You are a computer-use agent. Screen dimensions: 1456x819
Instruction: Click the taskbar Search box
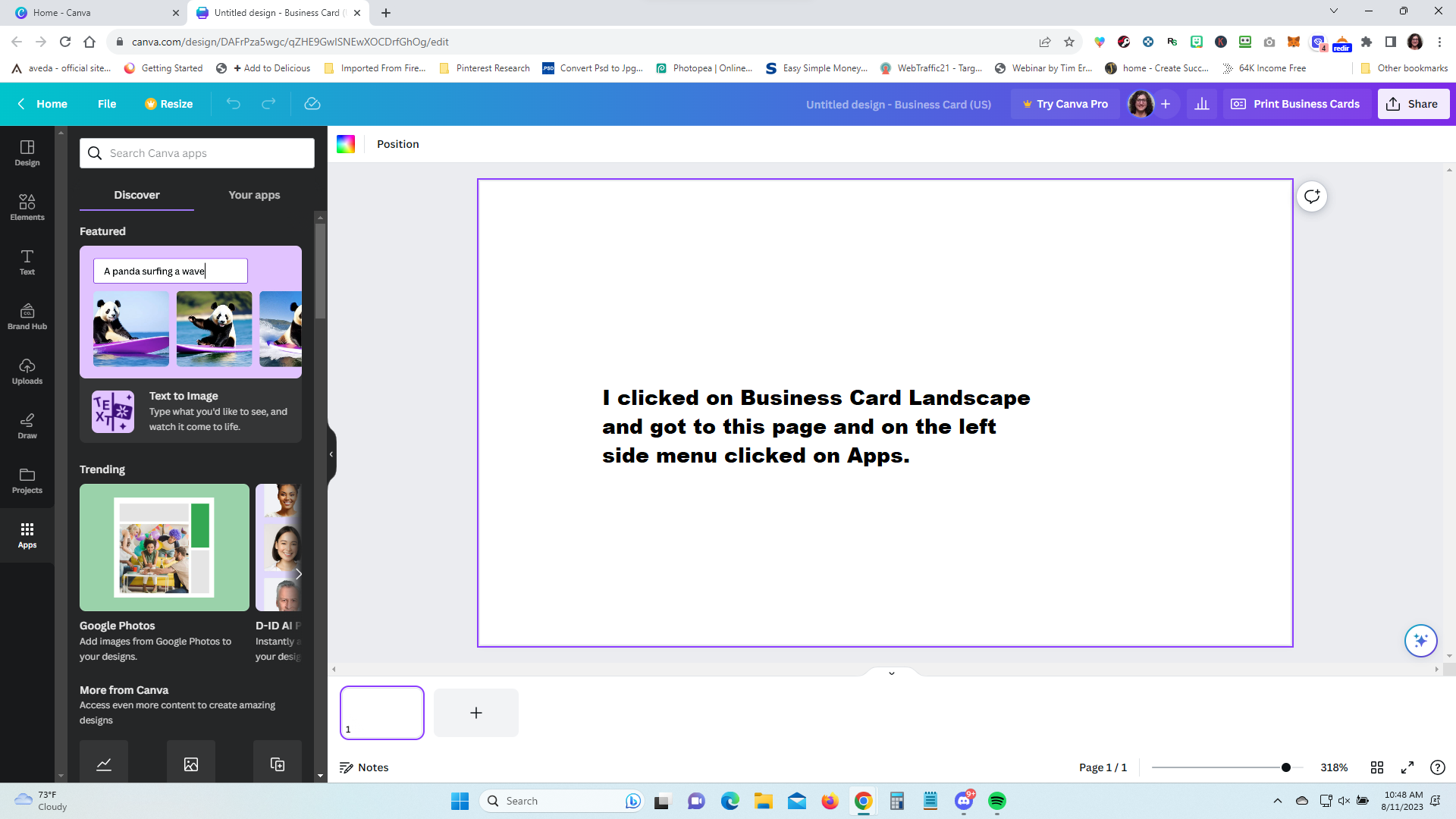(561, 801)
